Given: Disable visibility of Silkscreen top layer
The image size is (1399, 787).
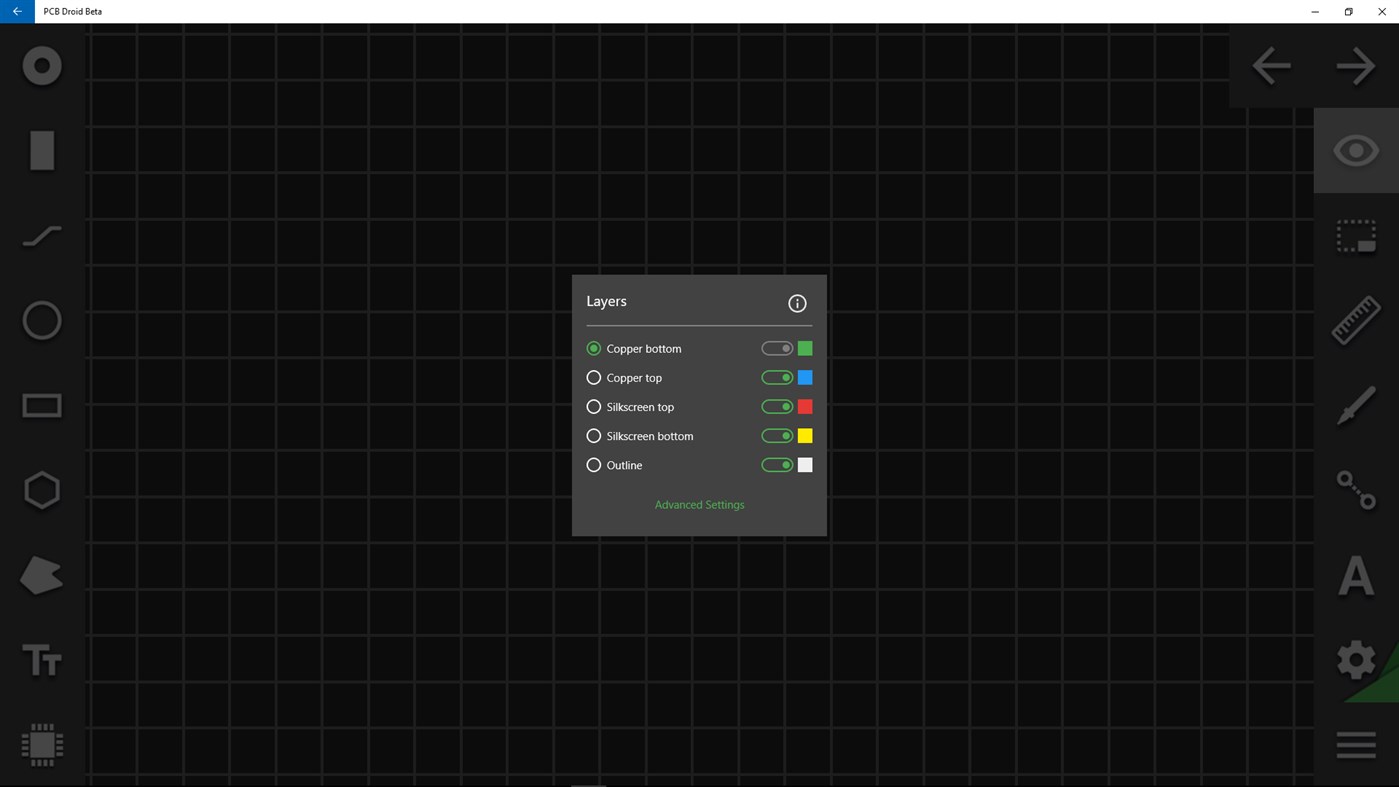Looking at the screenshot, I should coord(778,406).
